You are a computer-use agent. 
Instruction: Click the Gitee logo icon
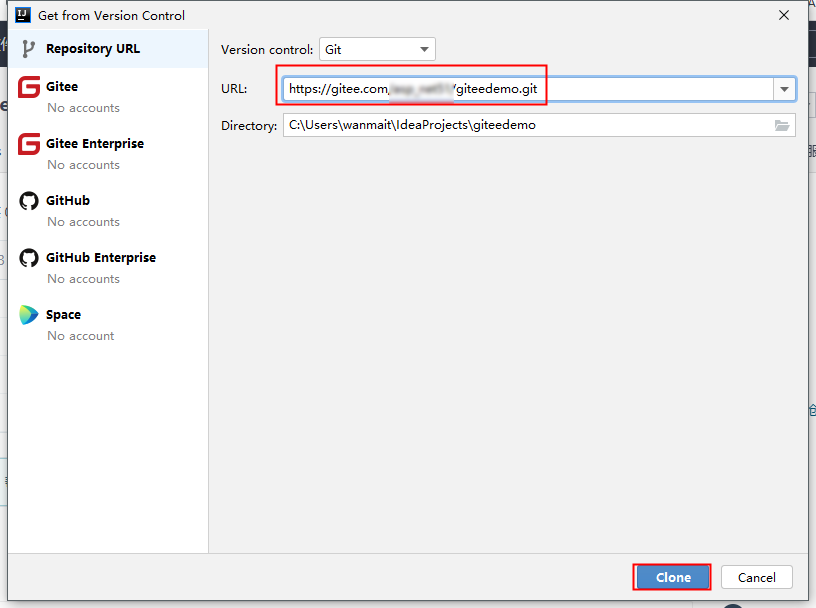pyautogui.click(x=29, y=87)
